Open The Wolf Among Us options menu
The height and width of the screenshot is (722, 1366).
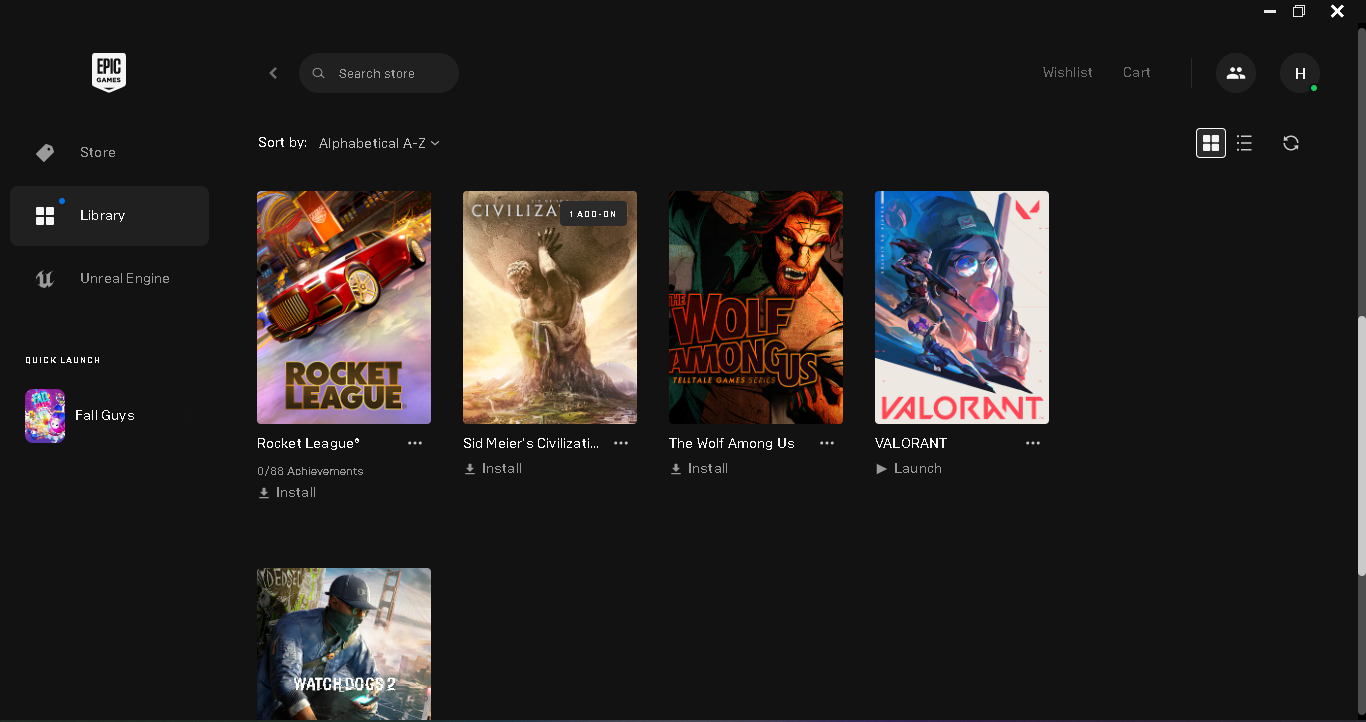[827, 443]
